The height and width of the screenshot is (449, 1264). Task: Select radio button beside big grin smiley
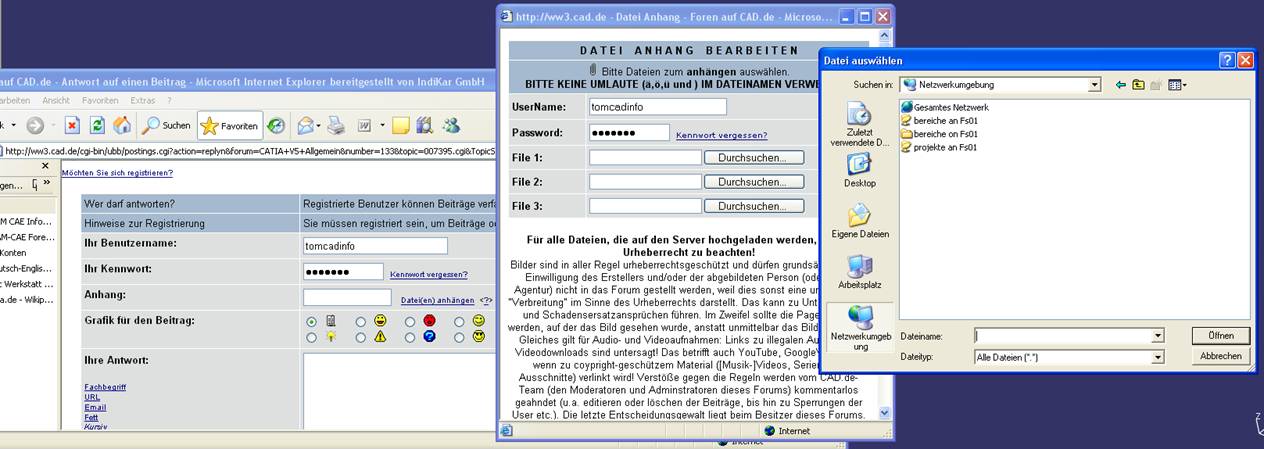click(361, 322)
